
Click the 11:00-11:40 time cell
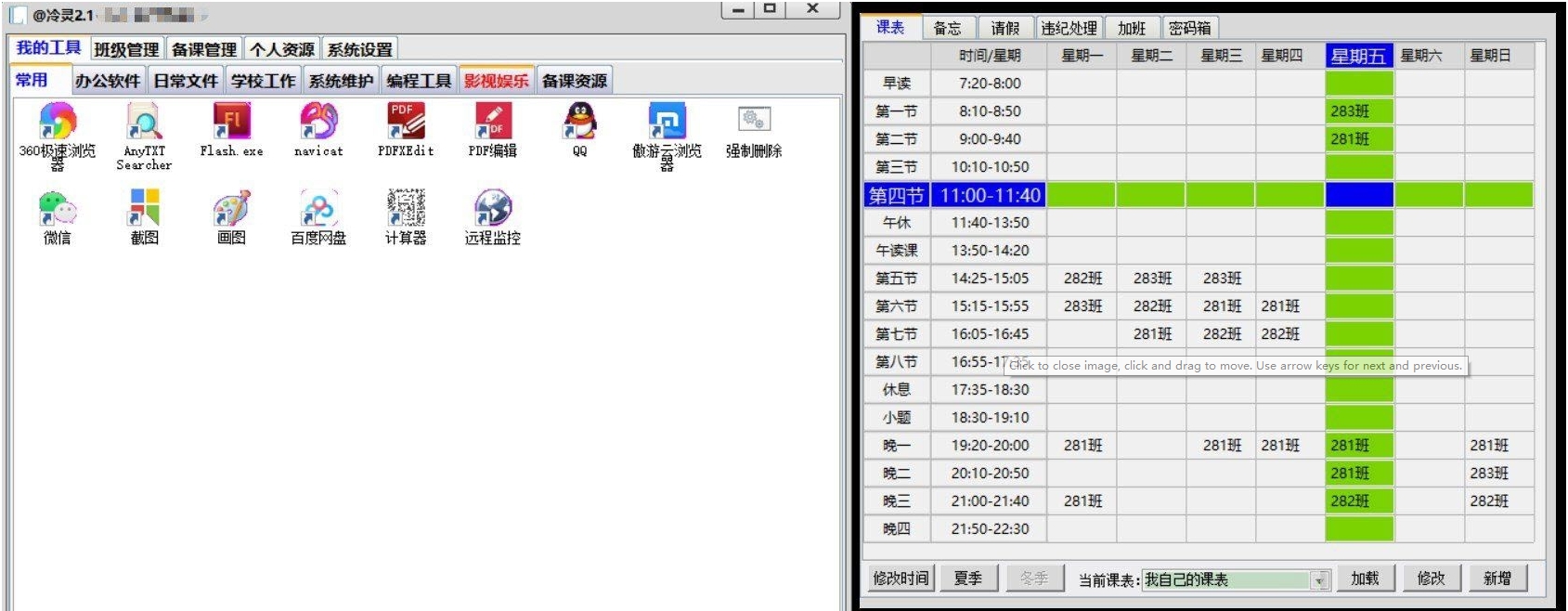(x=990, y=195)
